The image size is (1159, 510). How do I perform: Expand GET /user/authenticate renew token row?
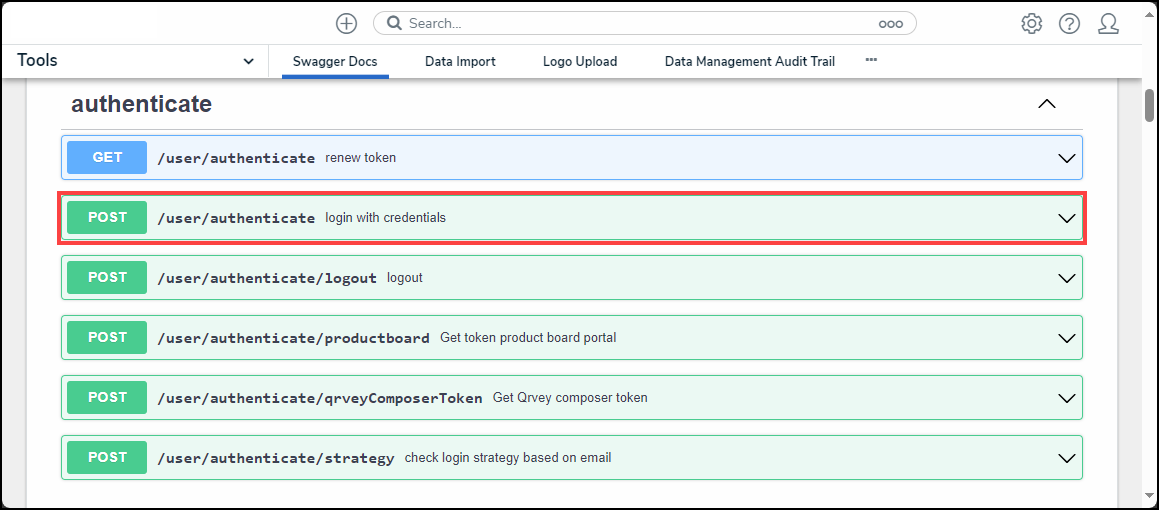(x=1067, y=158)
